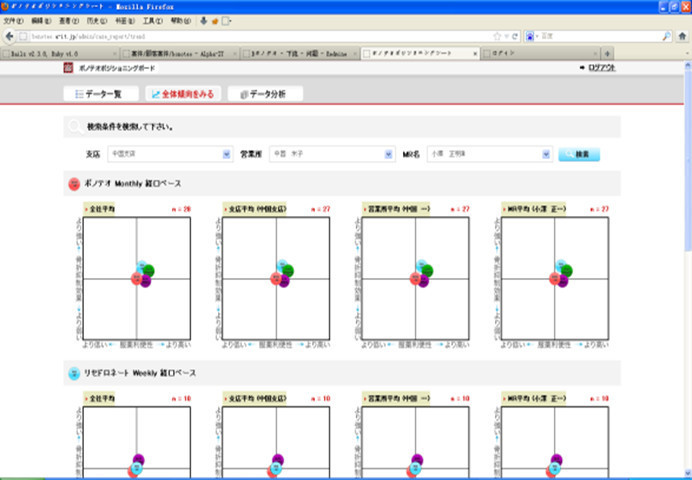Focus the browser search input box
Screen dimensions: 692x480
pyautogui.click(x=600, y=36)
